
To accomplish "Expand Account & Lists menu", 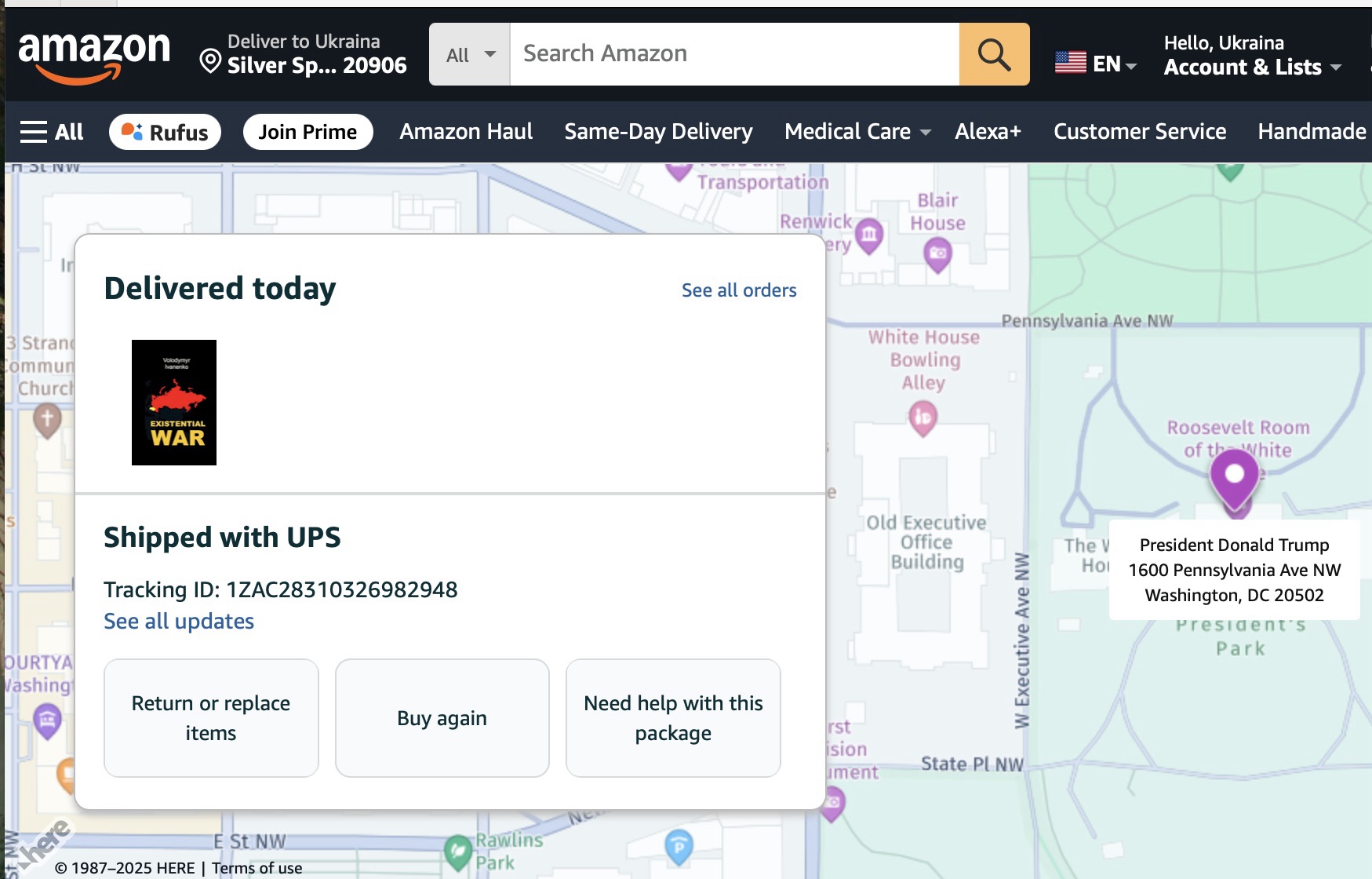I will pos(1252,67).
